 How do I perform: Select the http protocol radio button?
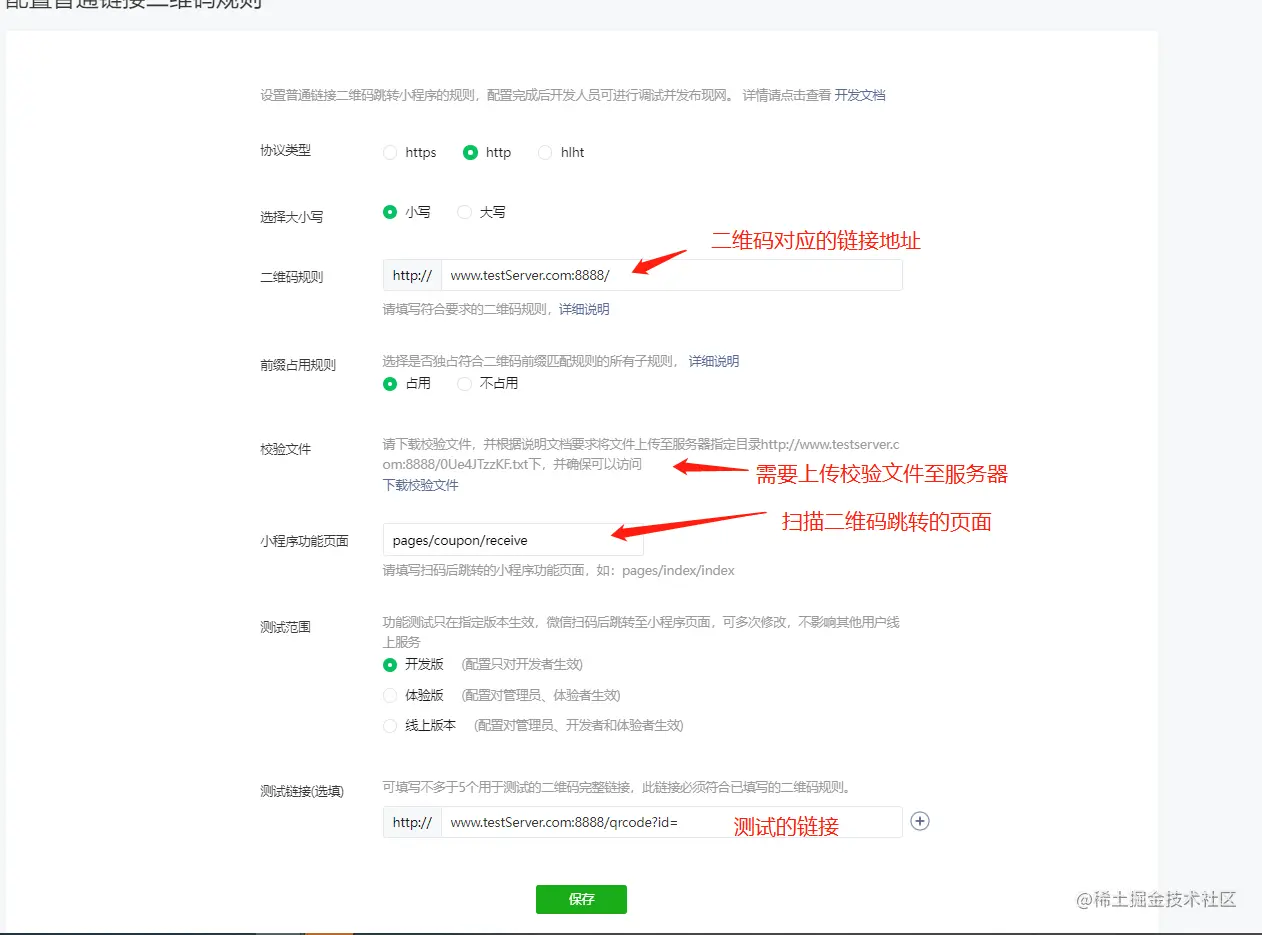[x=470, y=153]
